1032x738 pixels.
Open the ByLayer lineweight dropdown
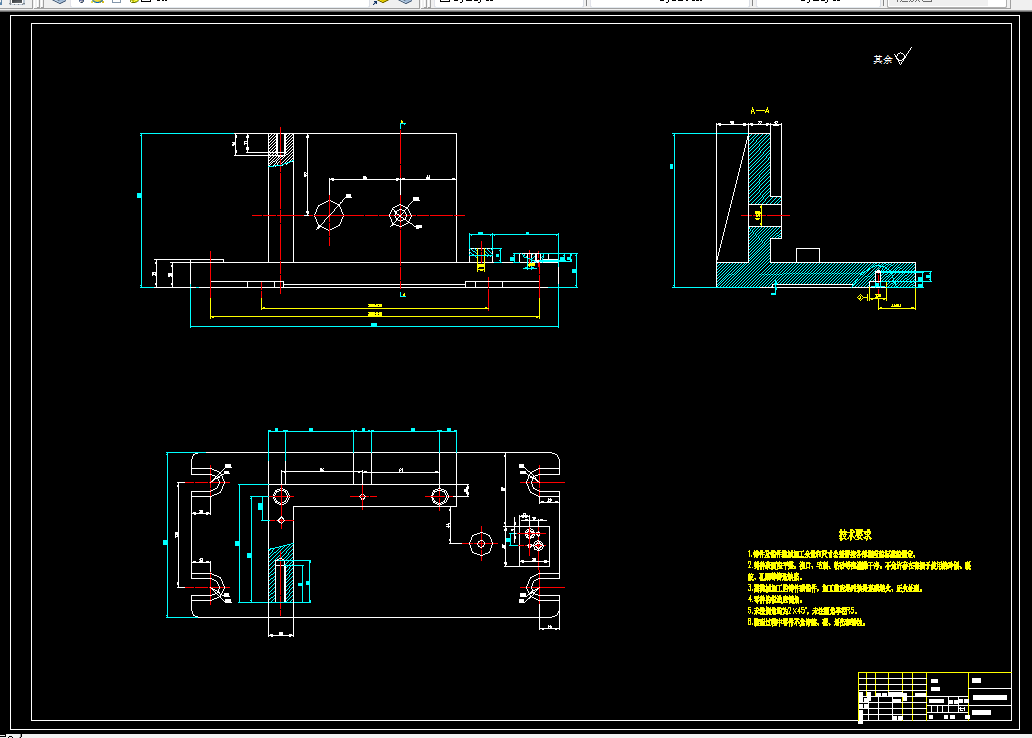click(x=819, y=1)
